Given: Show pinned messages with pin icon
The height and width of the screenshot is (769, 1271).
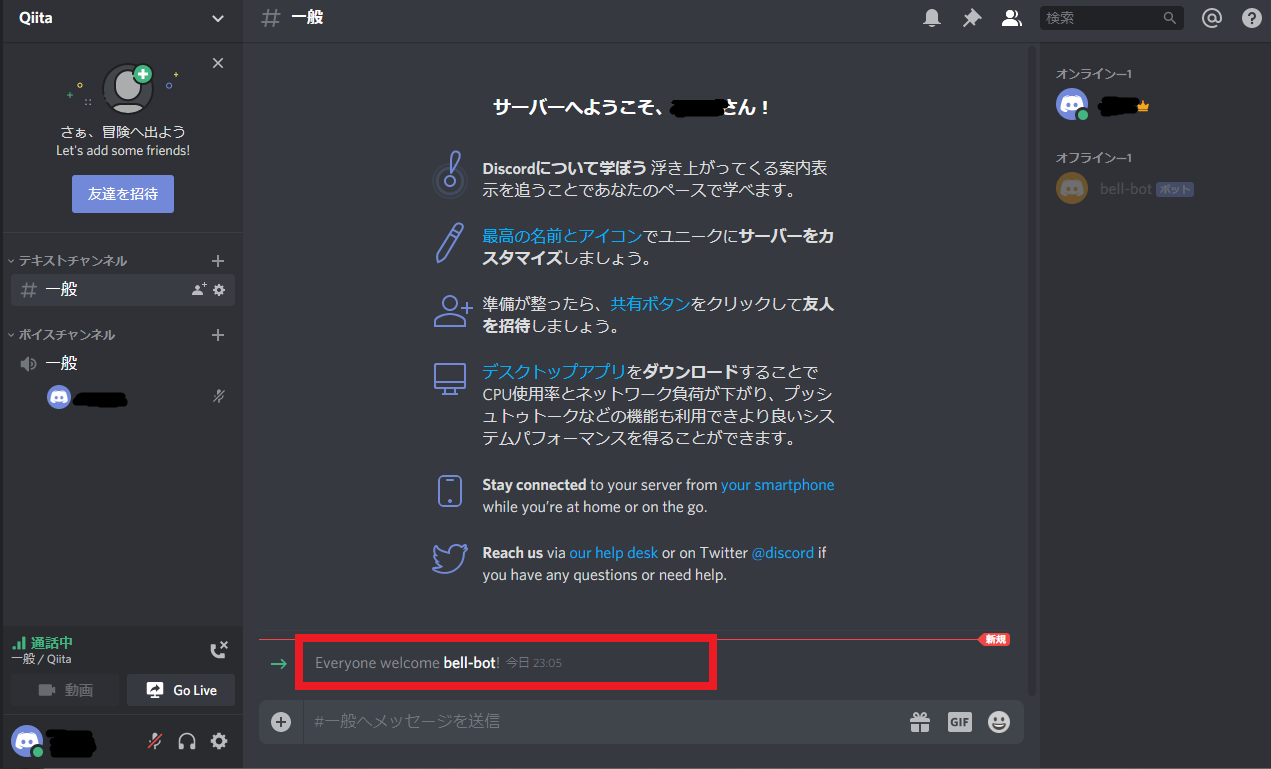Looking at the screenshot, I should coord(972,18).
